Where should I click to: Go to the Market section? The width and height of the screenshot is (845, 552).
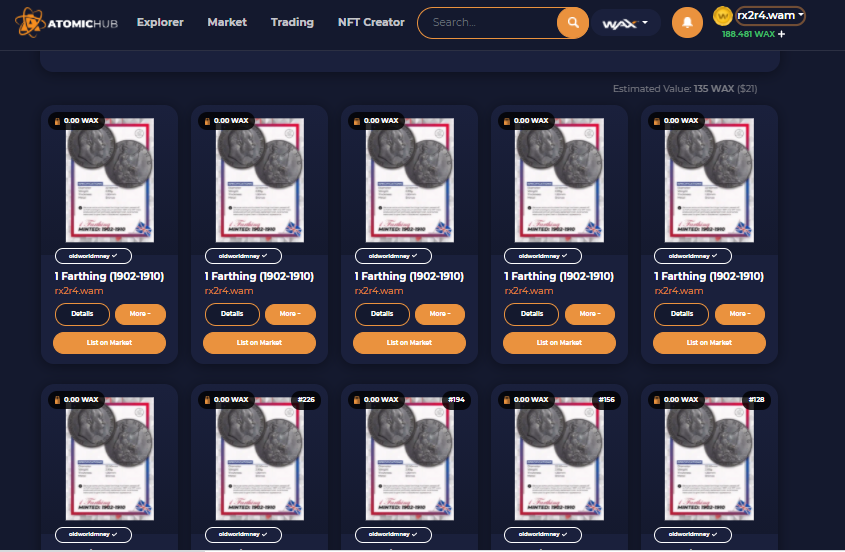coord(227,22)
